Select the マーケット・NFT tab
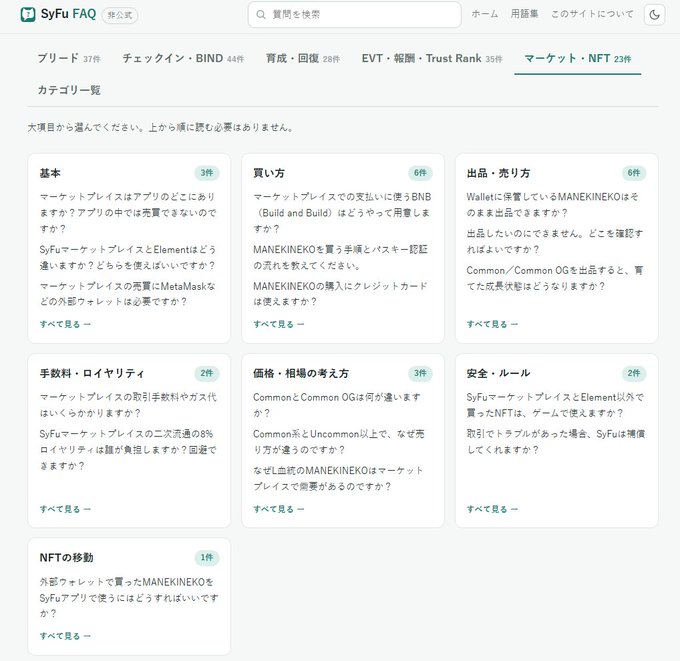Image resolution: width=680 pixels, height=661 pixels. pos(578,59)
